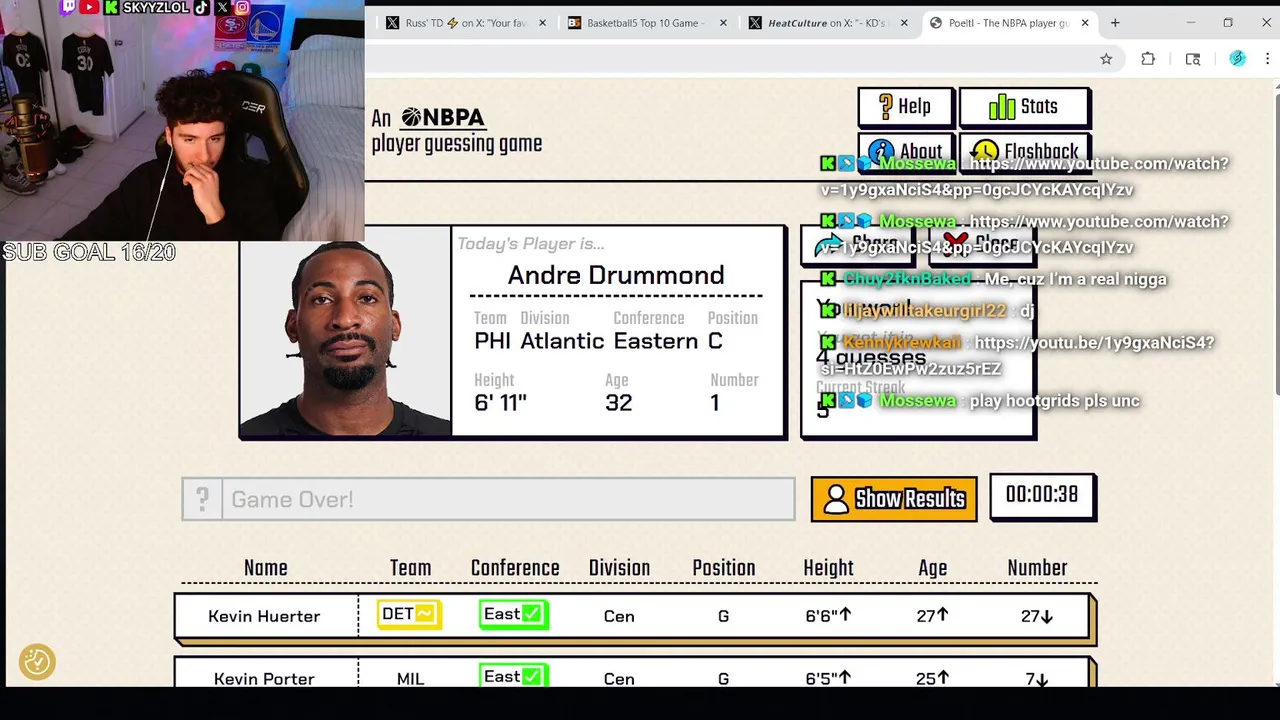Click the 00:00:38 timer display
1280x720 pixels.
[1042, 495]
